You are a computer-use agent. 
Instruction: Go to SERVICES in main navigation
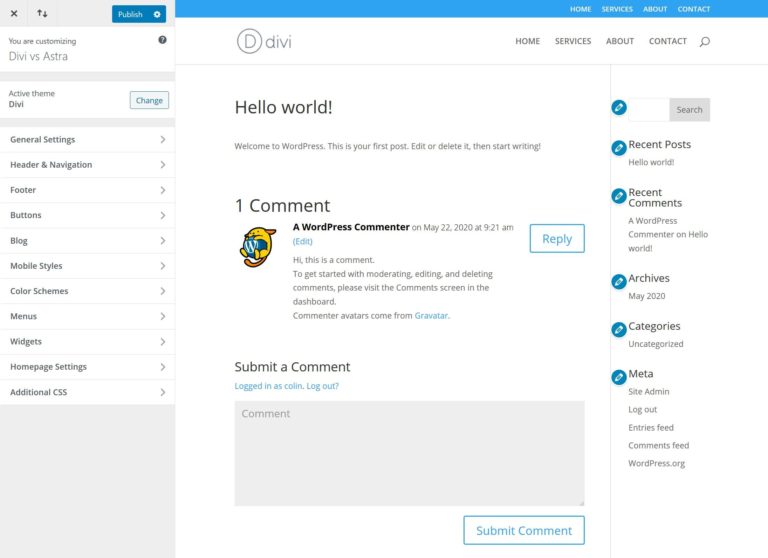click(x=573, y=41)
